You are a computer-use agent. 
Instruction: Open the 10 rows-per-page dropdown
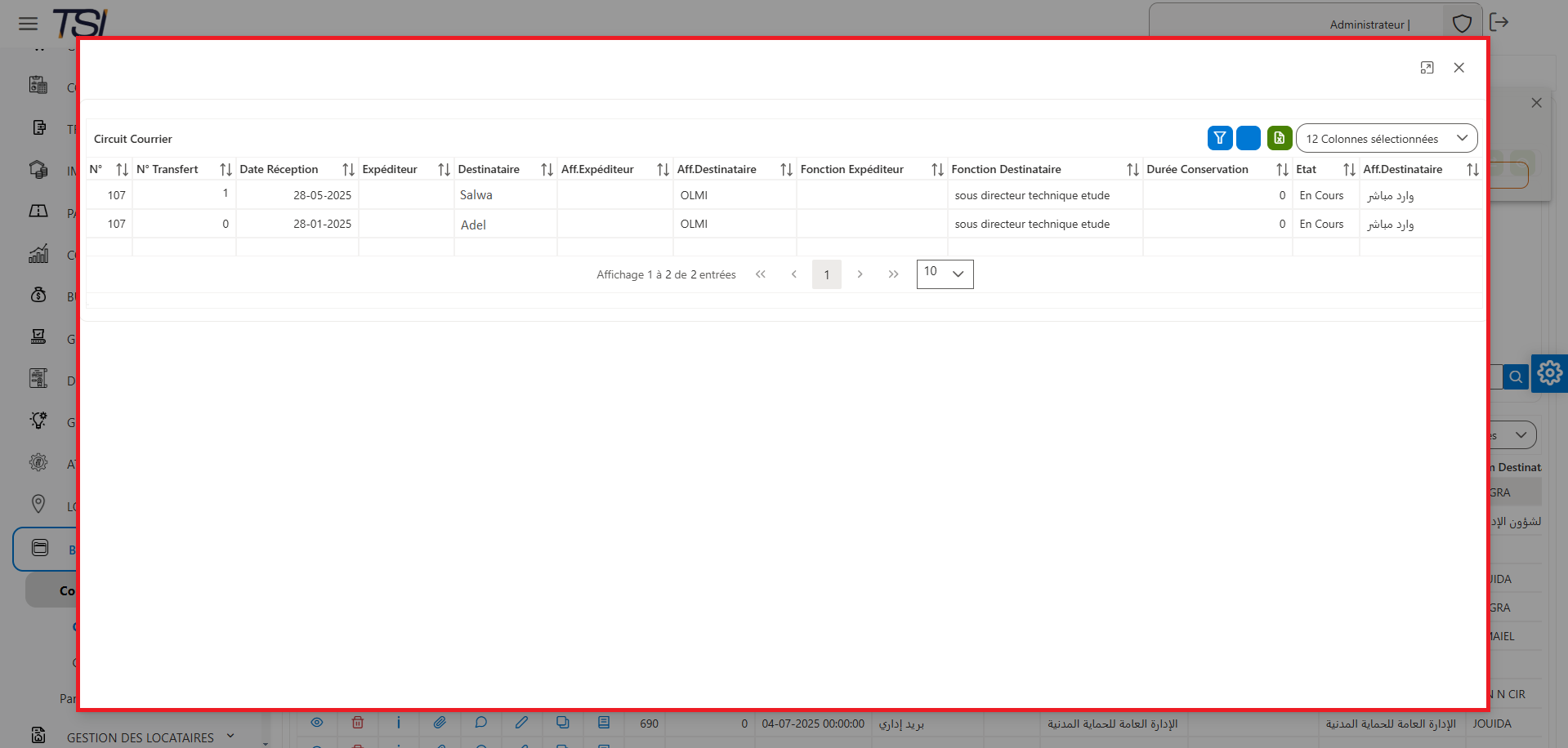[945, 274]
